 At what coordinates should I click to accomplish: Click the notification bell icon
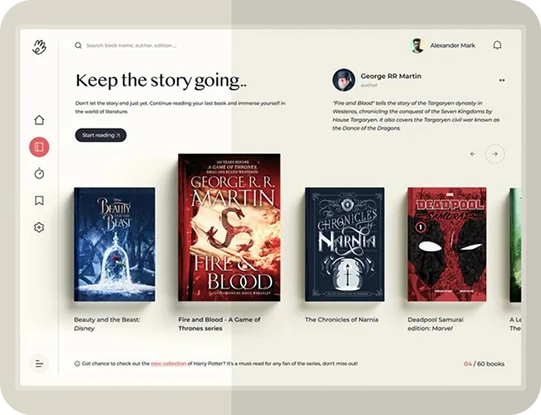(x=497, y=45)
